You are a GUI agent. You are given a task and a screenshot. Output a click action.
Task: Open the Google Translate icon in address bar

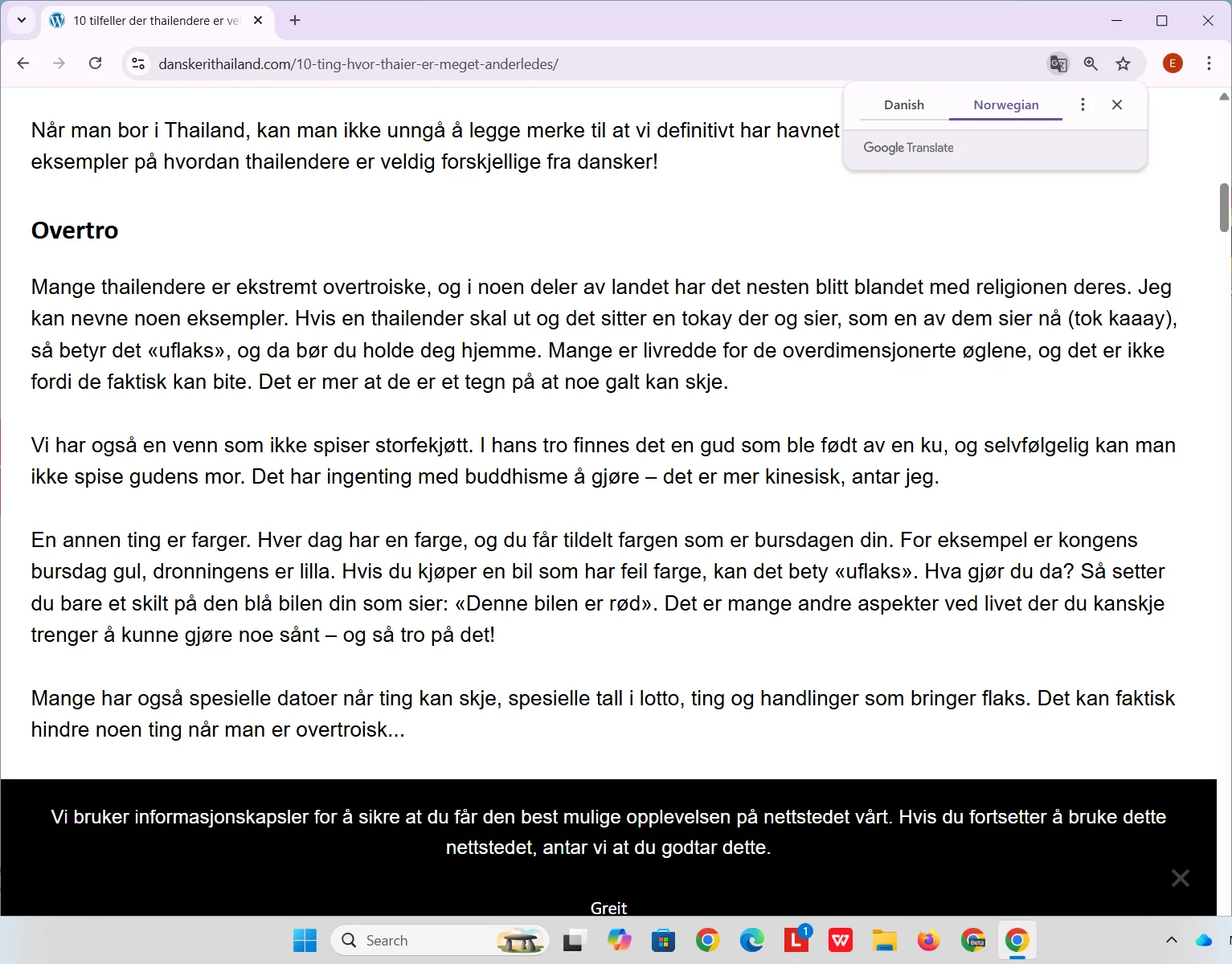pos(1058,63)
